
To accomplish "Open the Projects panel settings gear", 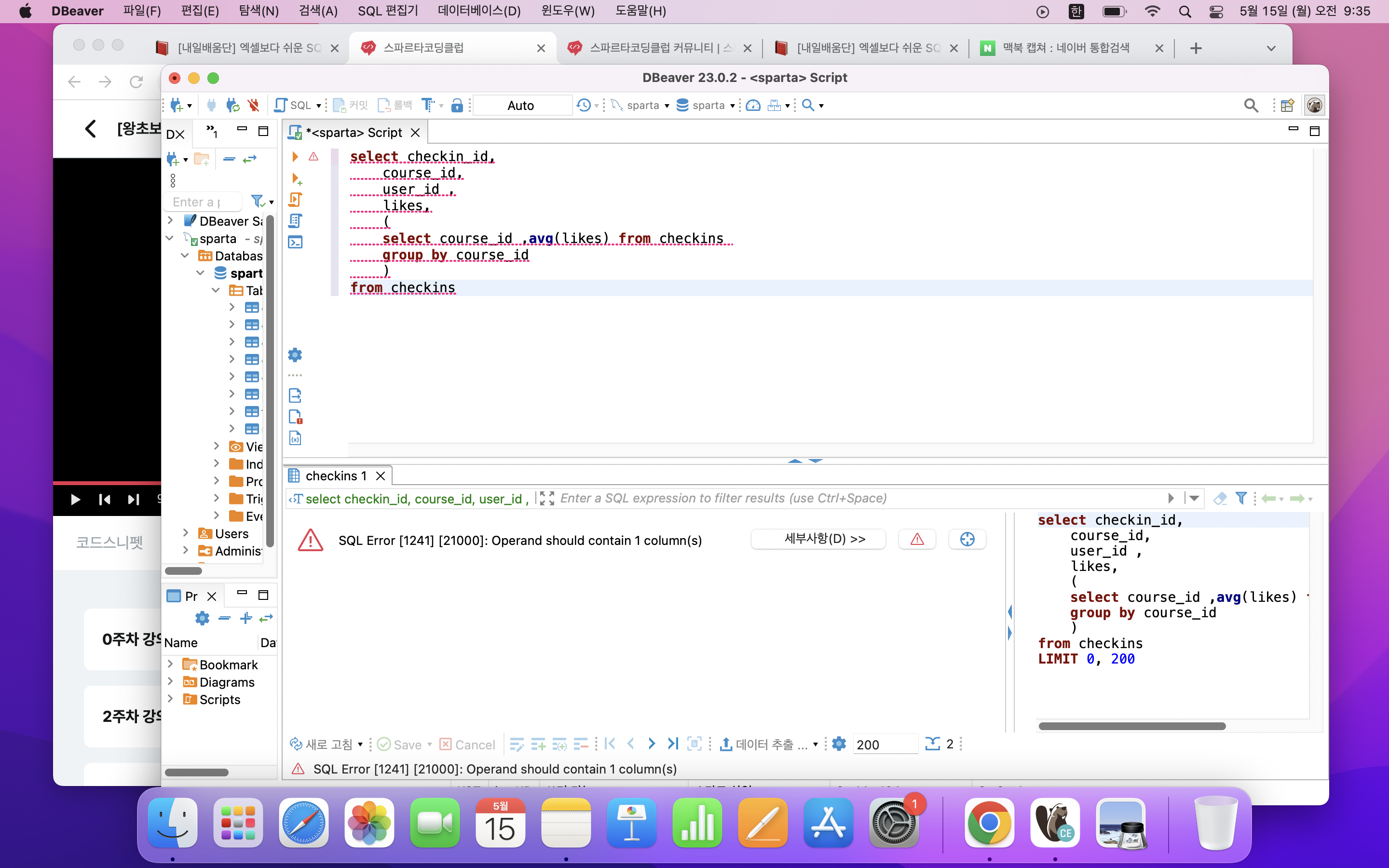I will click(x=202, y=618).
